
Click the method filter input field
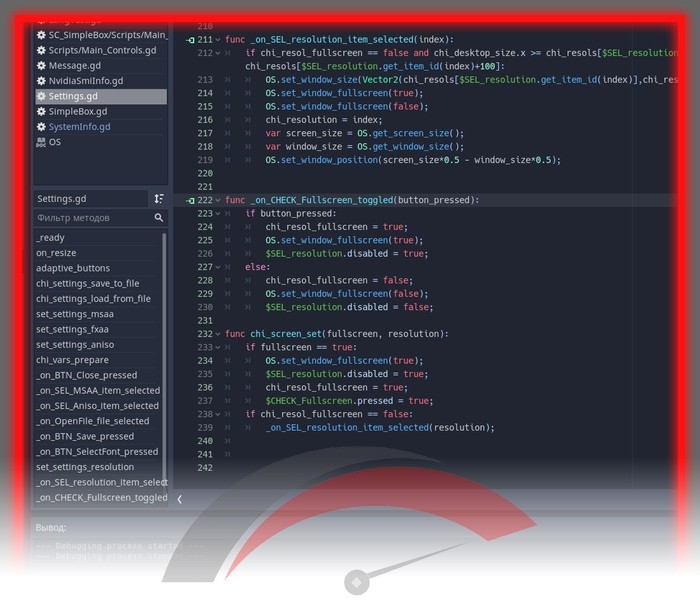pos(94,218)
